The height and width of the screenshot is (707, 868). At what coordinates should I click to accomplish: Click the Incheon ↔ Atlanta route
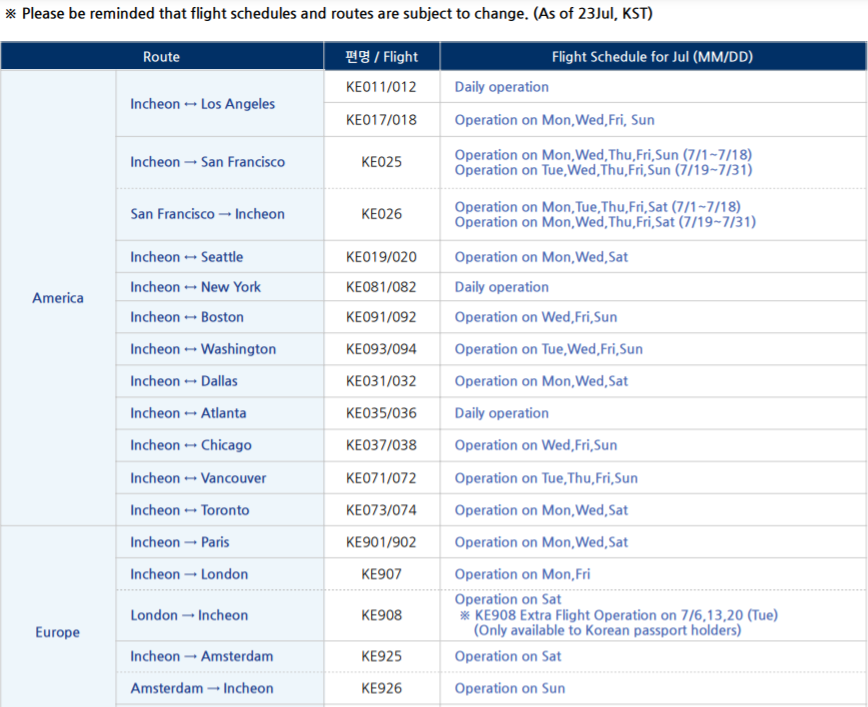(x=188, y=413)
